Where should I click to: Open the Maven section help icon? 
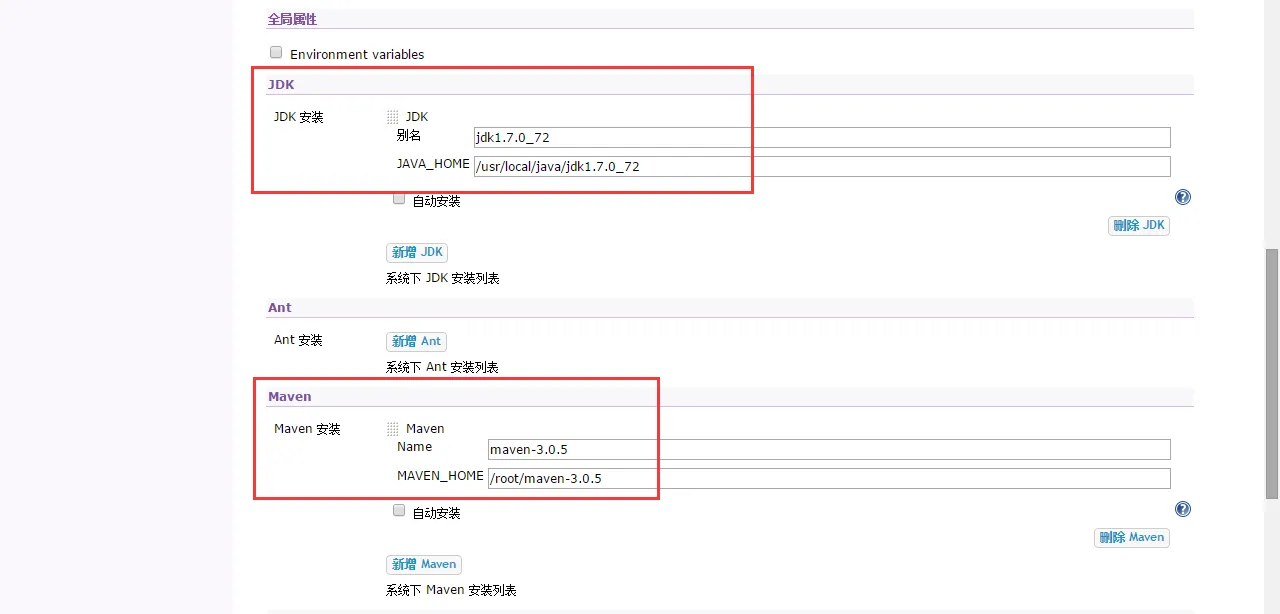click(x=1183, y=509)
